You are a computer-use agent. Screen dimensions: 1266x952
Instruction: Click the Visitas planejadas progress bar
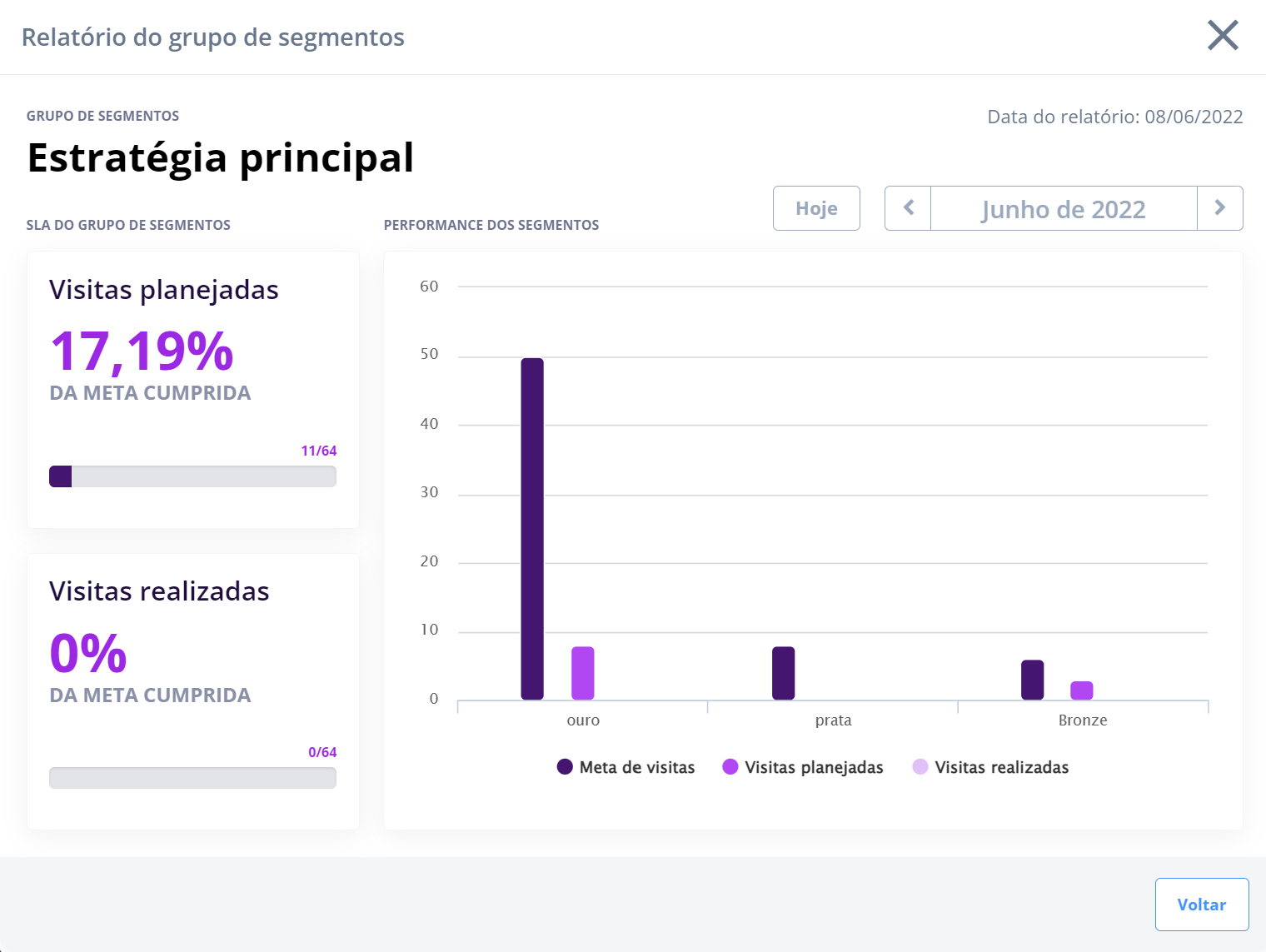[x=192, y=476]
